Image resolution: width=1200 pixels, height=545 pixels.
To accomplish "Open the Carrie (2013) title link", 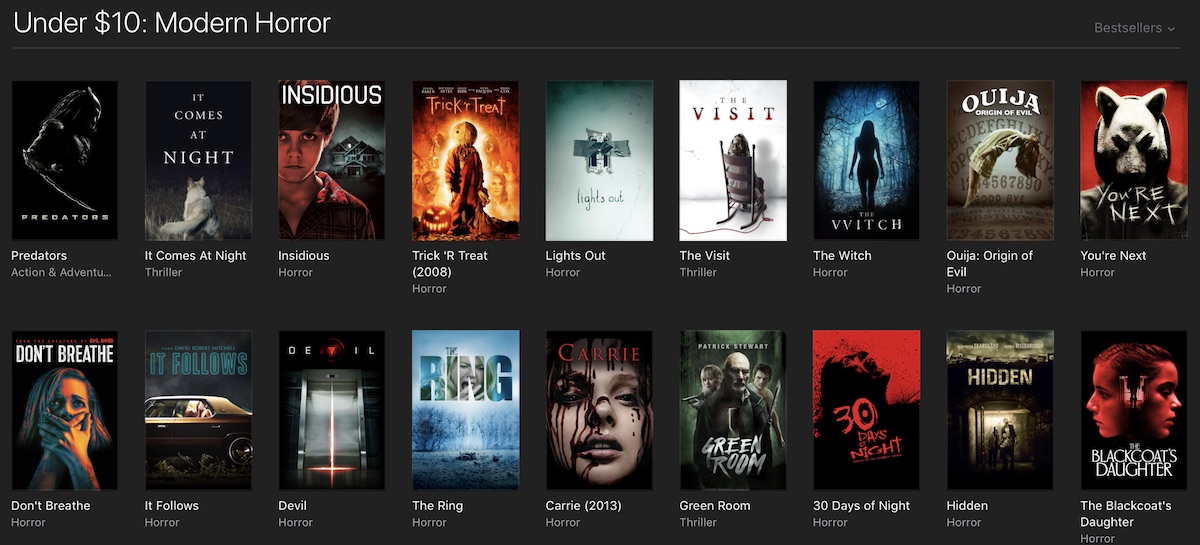I will point(584,506).
